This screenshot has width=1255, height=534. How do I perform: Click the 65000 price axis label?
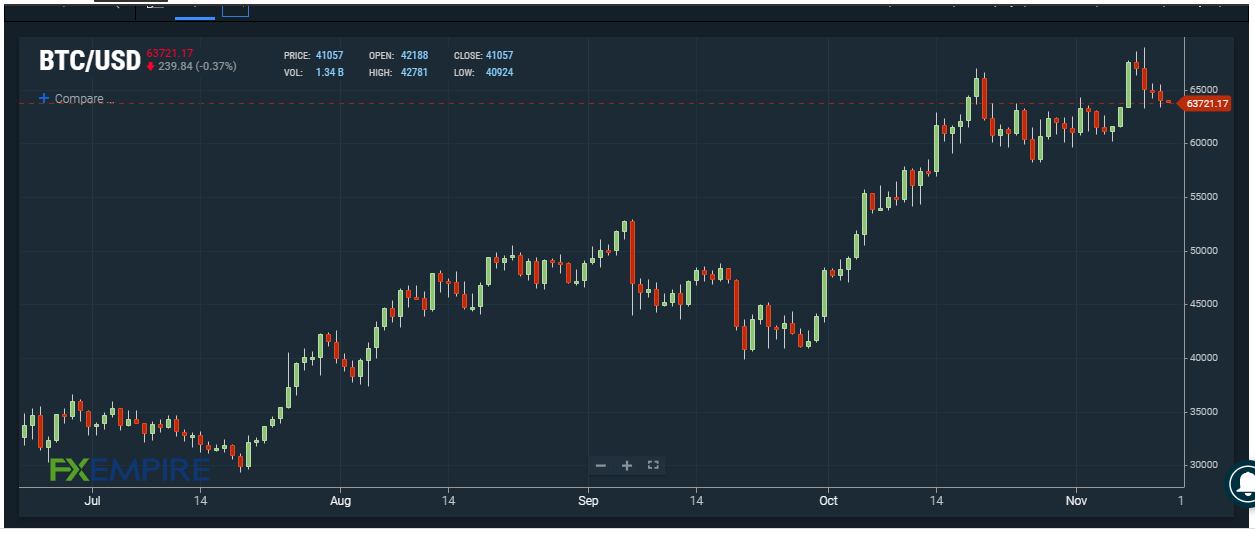tap(1204, 89)
